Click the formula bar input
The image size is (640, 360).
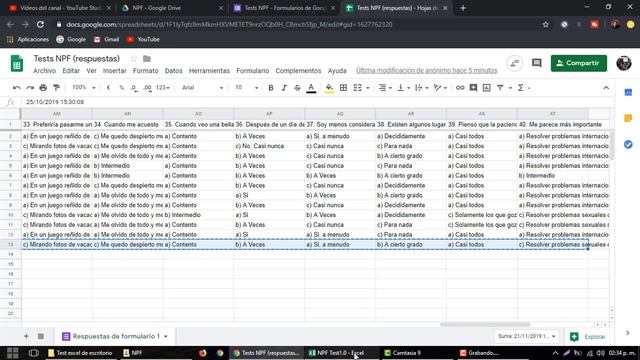point(318,102)
